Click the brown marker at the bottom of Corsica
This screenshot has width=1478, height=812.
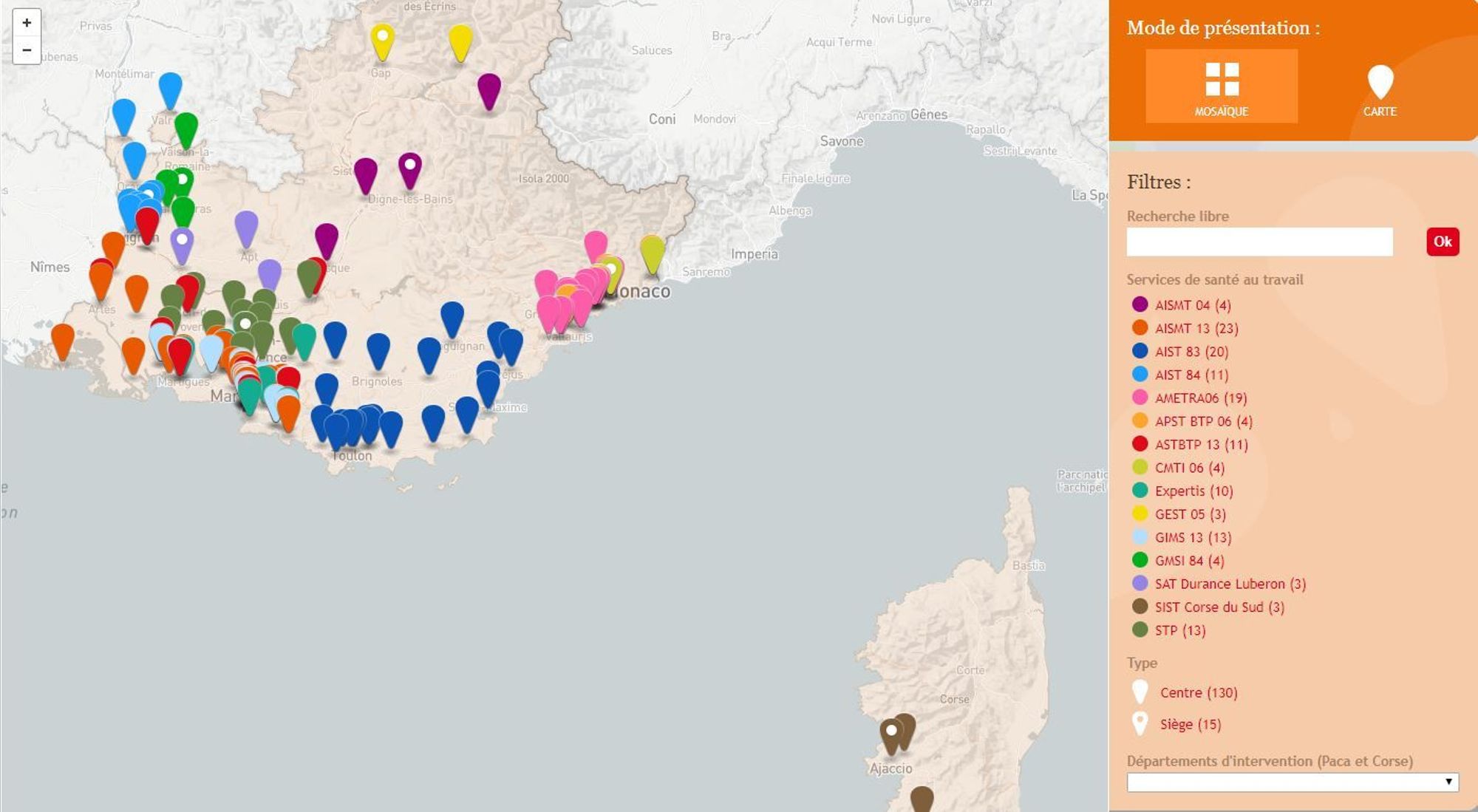(922, 799)
